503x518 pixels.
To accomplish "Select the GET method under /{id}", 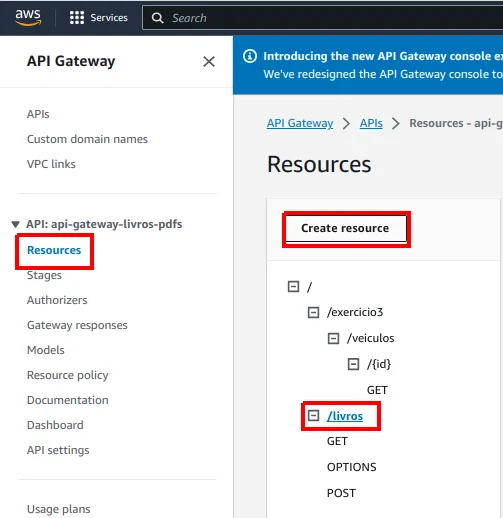I will 377,390.
